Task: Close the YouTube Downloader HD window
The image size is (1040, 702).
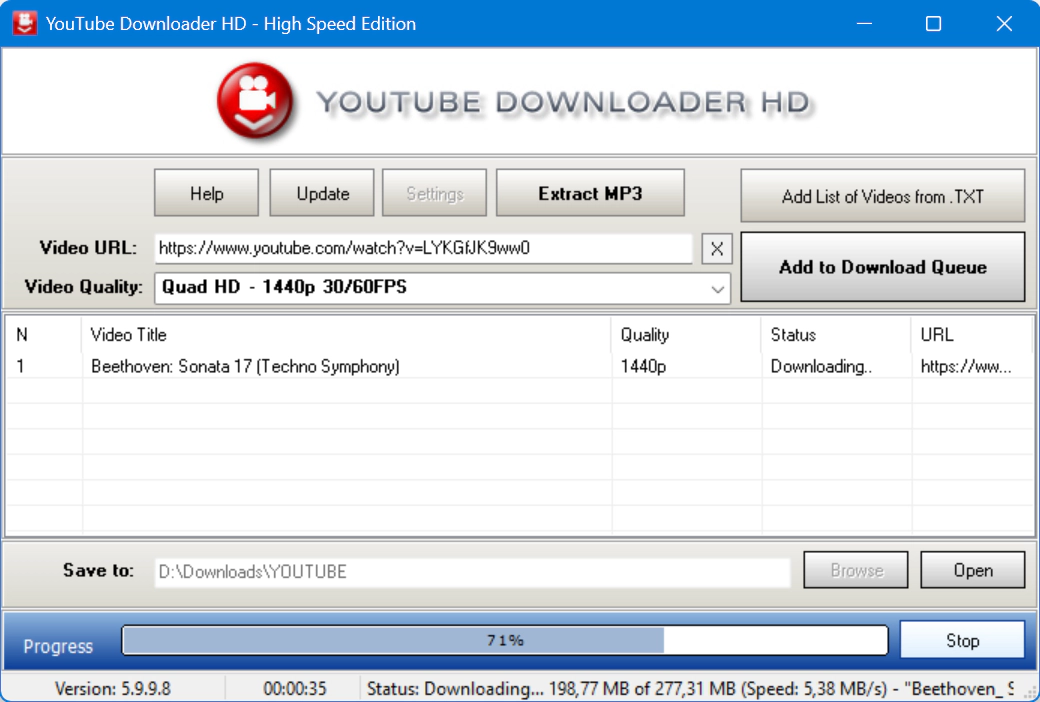Action: tap(1004, 23)
